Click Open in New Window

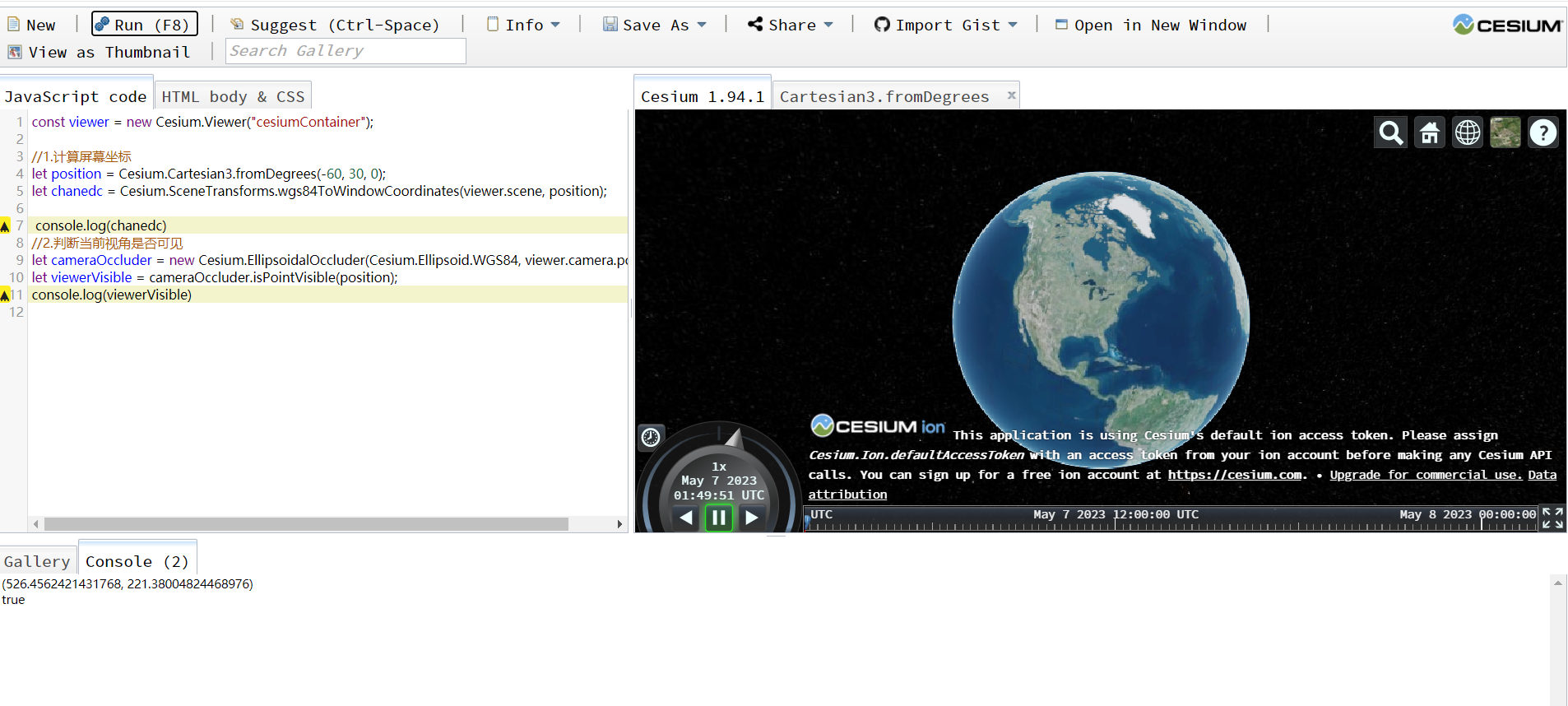point(1151,25)
